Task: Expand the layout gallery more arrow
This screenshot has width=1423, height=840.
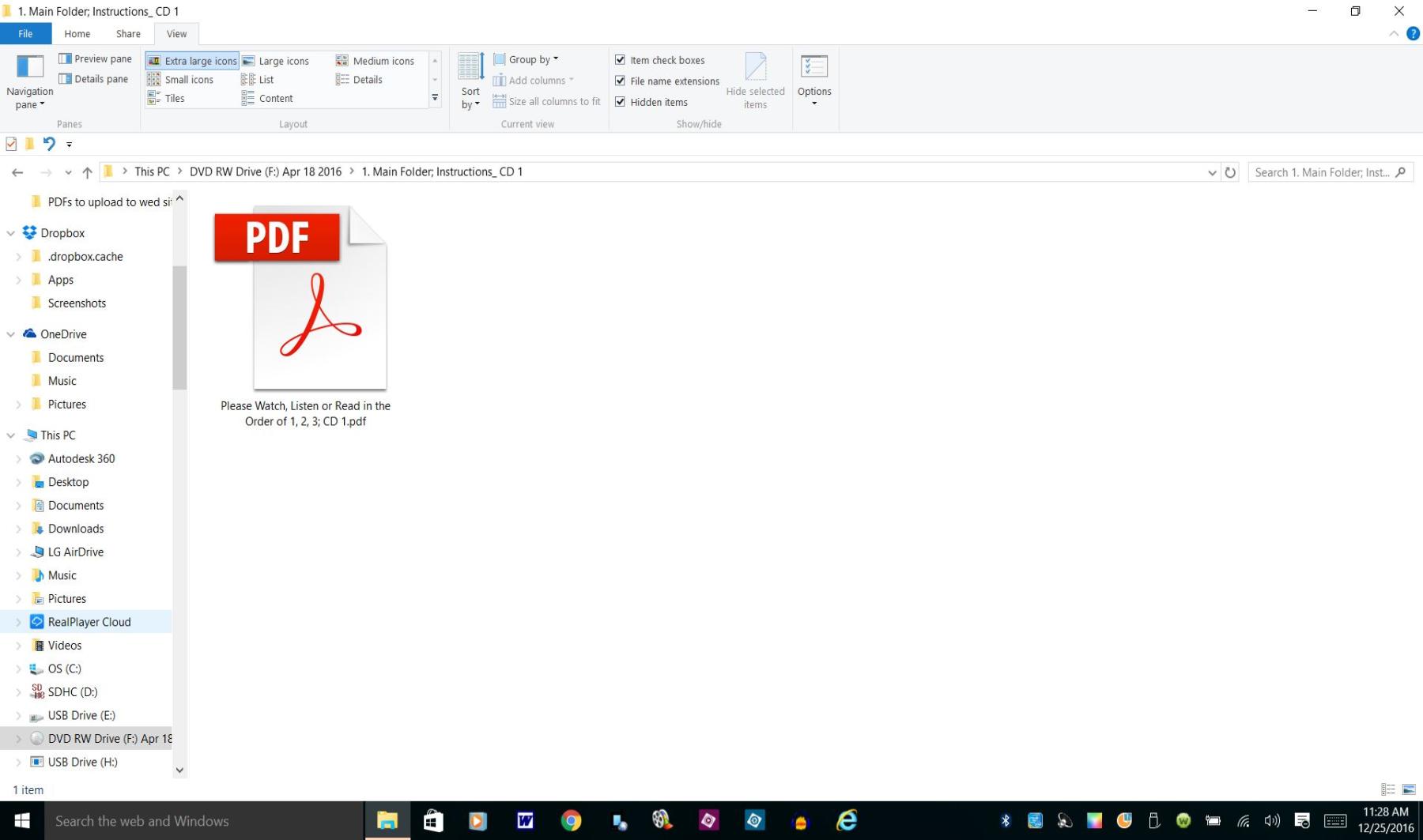Action: tap(435, 98)
